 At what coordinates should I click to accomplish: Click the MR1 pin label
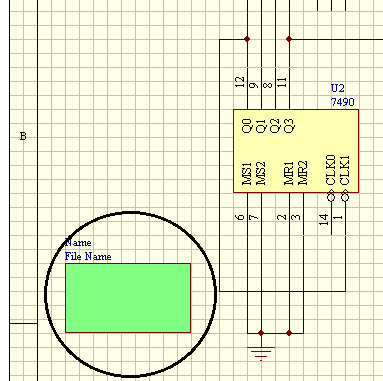(x=289, y=173)
